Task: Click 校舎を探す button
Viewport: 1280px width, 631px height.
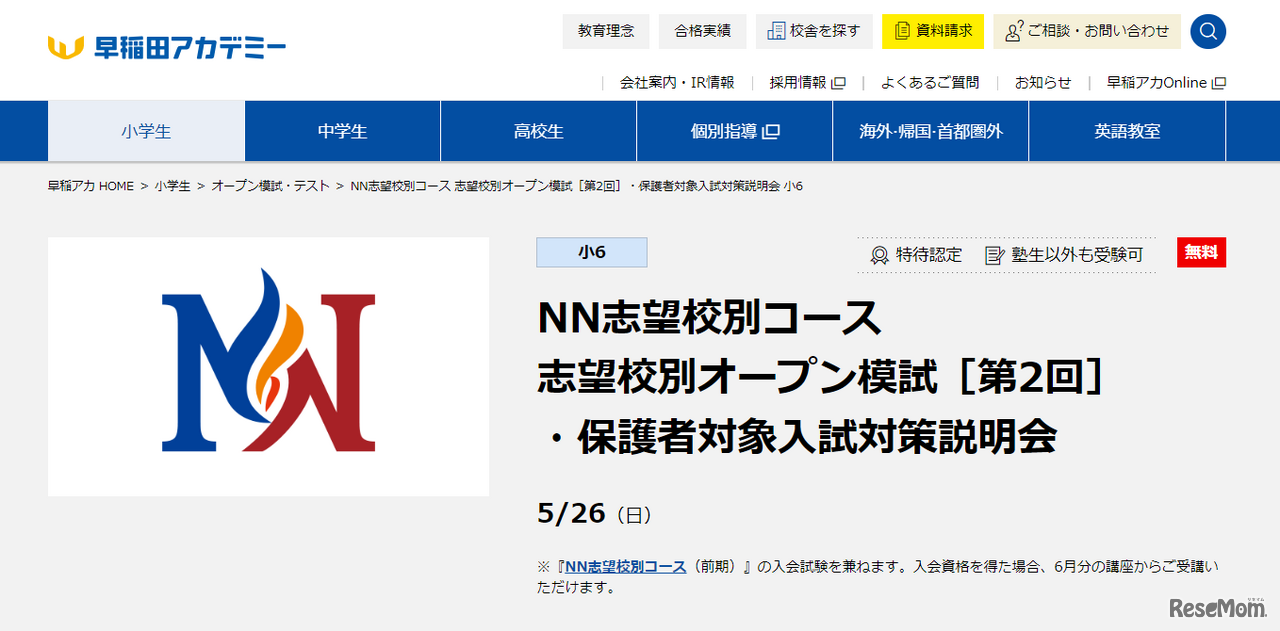Action: point(814,31)
